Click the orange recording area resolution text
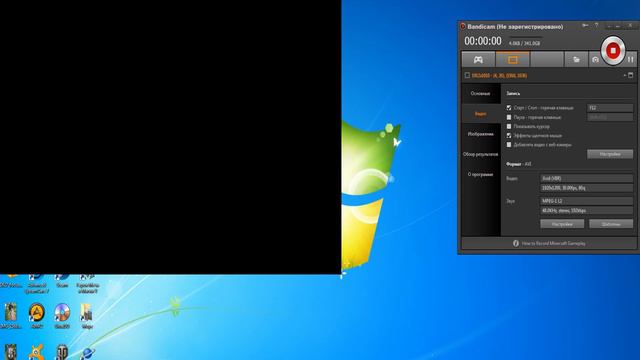This screenshot has width=640, height=360. click(499, 76)
